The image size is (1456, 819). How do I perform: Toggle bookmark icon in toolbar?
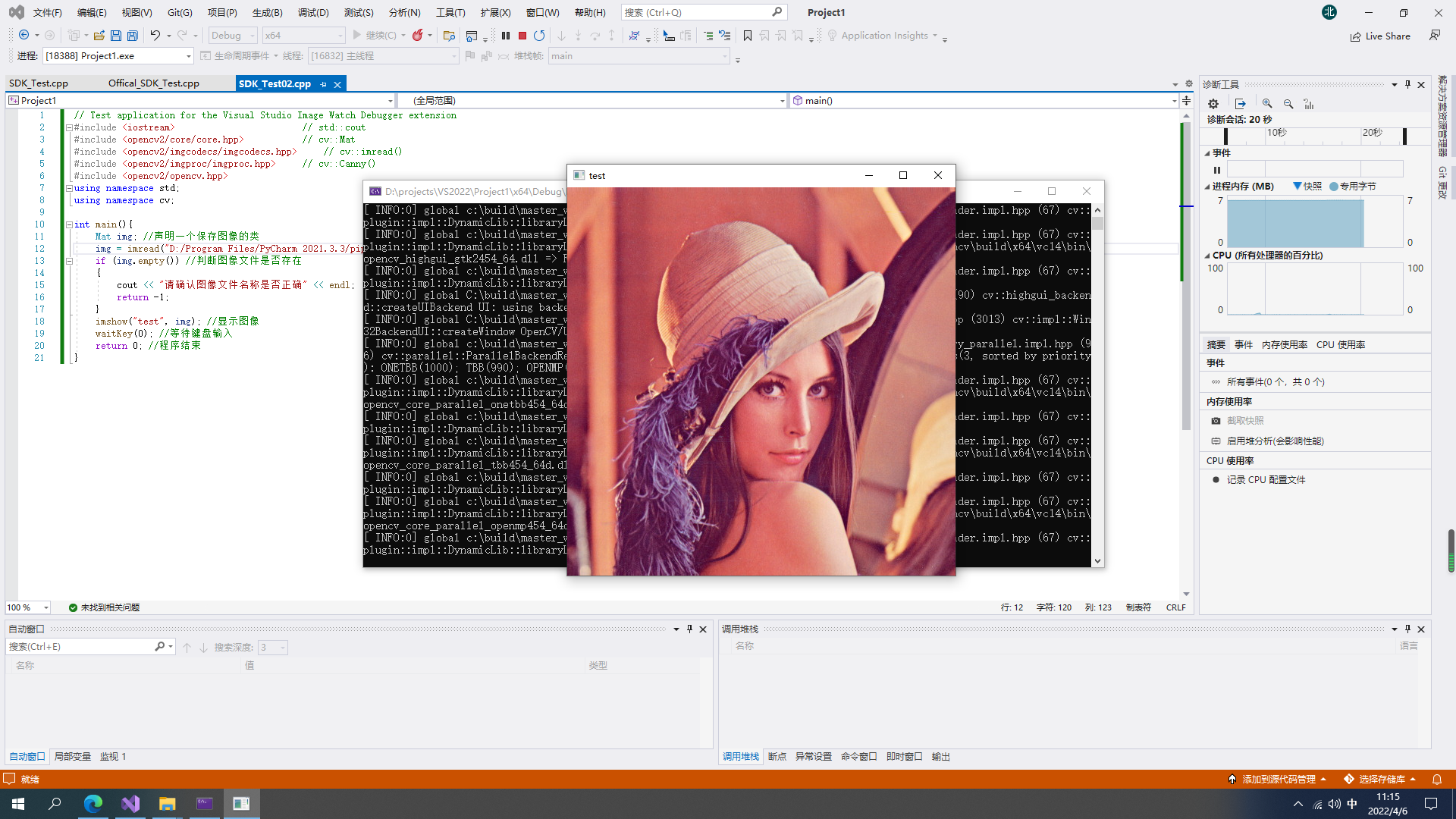pyautogui.click(x=748, y=36)
